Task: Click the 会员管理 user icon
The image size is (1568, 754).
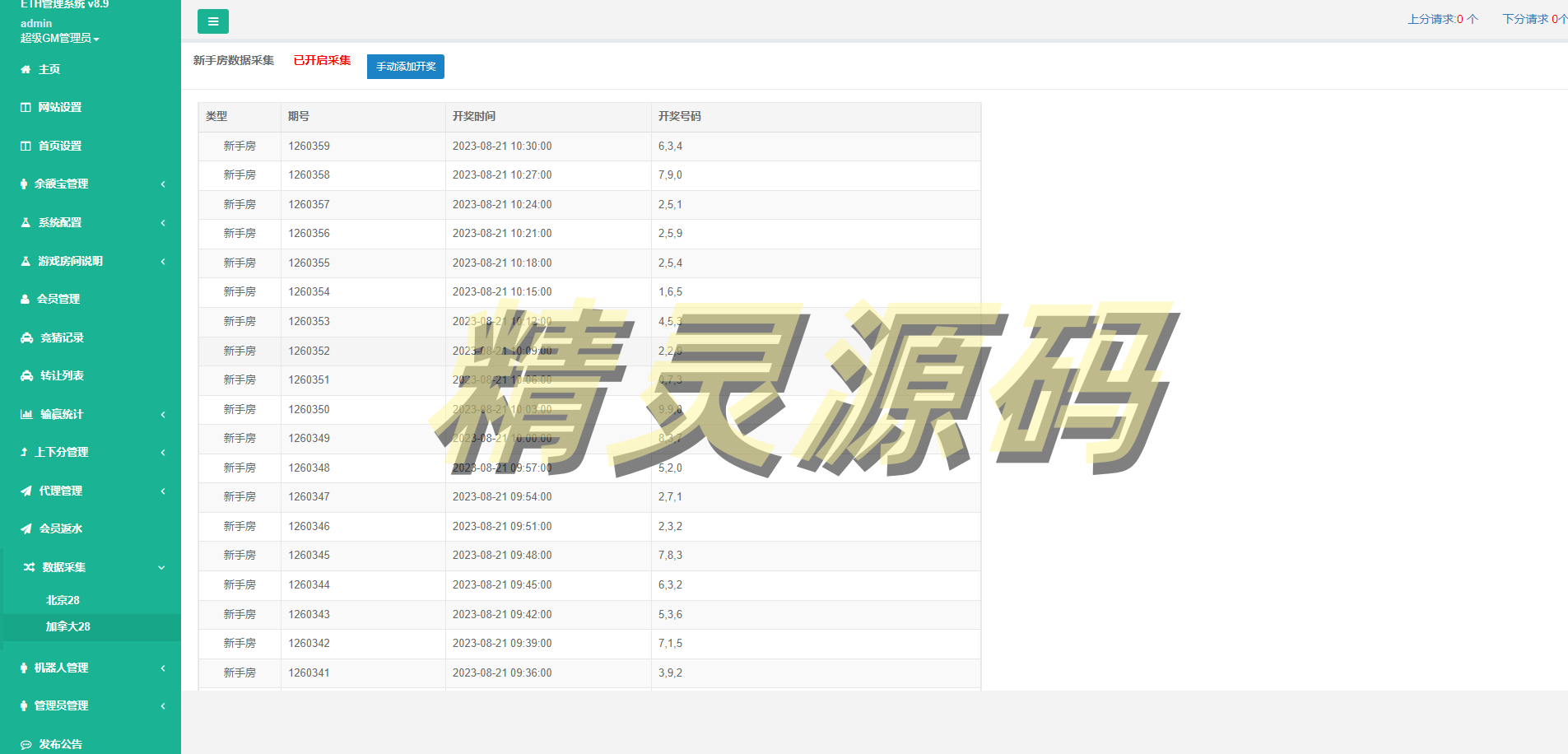Action: pyautogui.click(x=26, y=300)
